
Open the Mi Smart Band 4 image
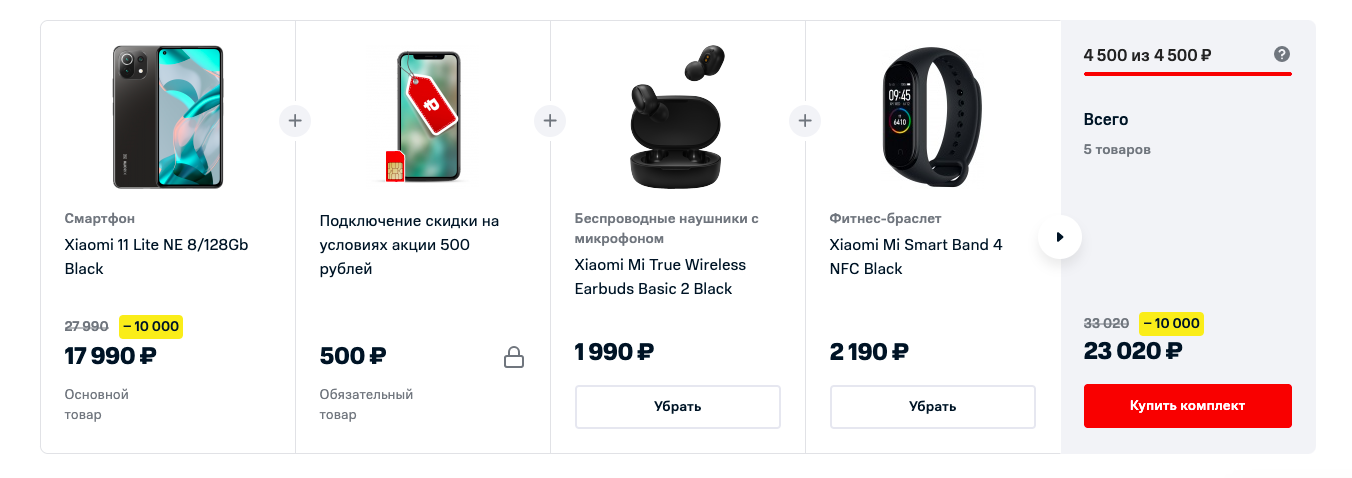coord(932,116)
